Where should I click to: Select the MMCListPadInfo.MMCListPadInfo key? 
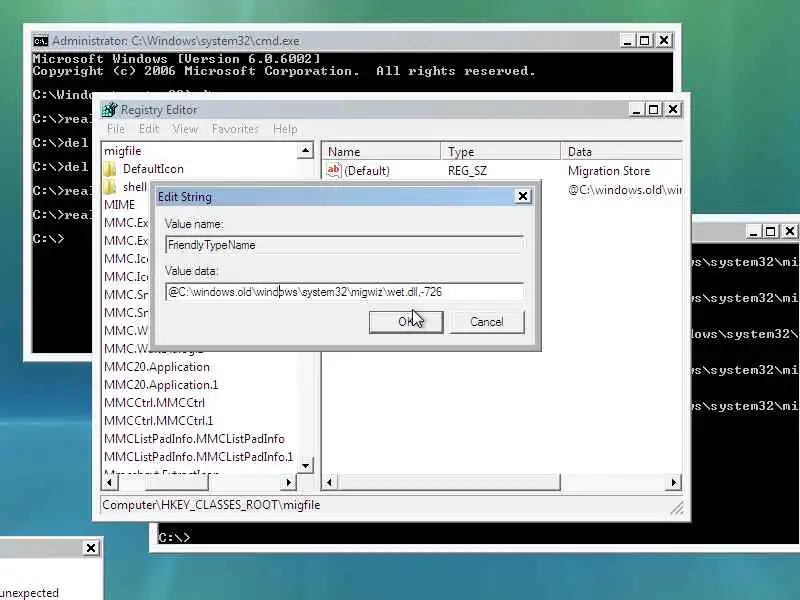(194, 439)
